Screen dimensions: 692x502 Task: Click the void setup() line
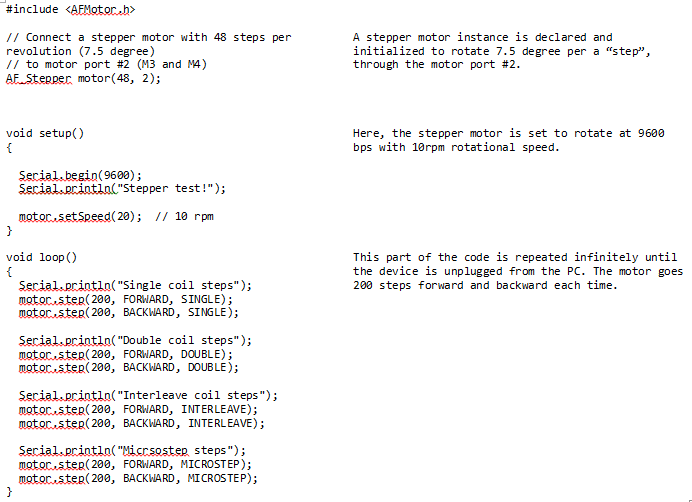click(45, 133)
